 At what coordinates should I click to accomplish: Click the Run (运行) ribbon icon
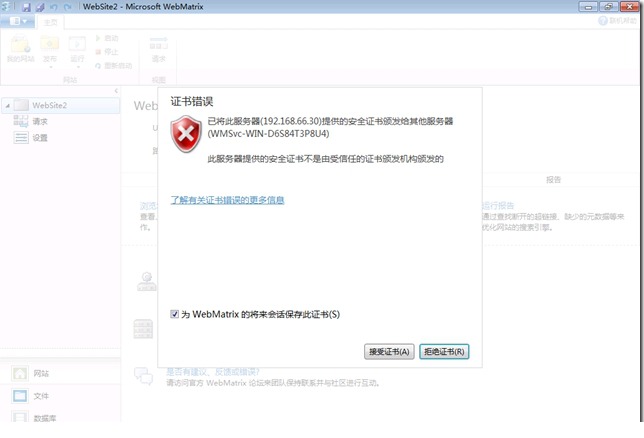coord(77,46)
